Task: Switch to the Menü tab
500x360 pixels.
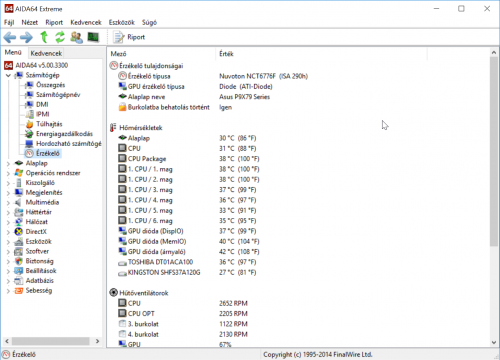Action: click(x=13, y=53)
